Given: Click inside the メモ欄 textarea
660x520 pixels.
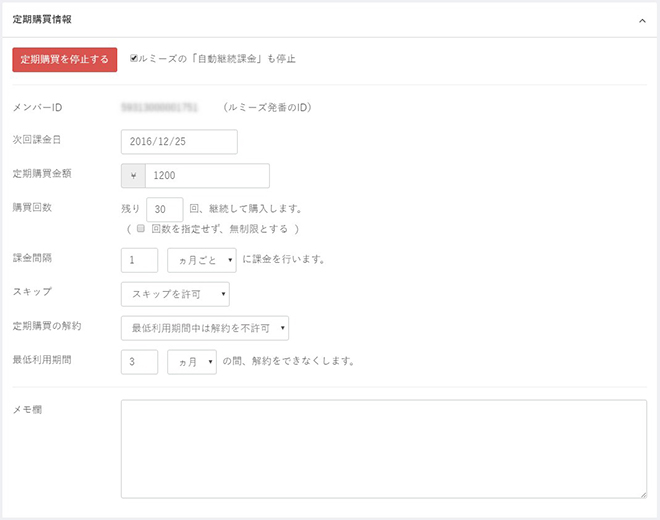Looking at the screenshot, I should tap(384, 449).
